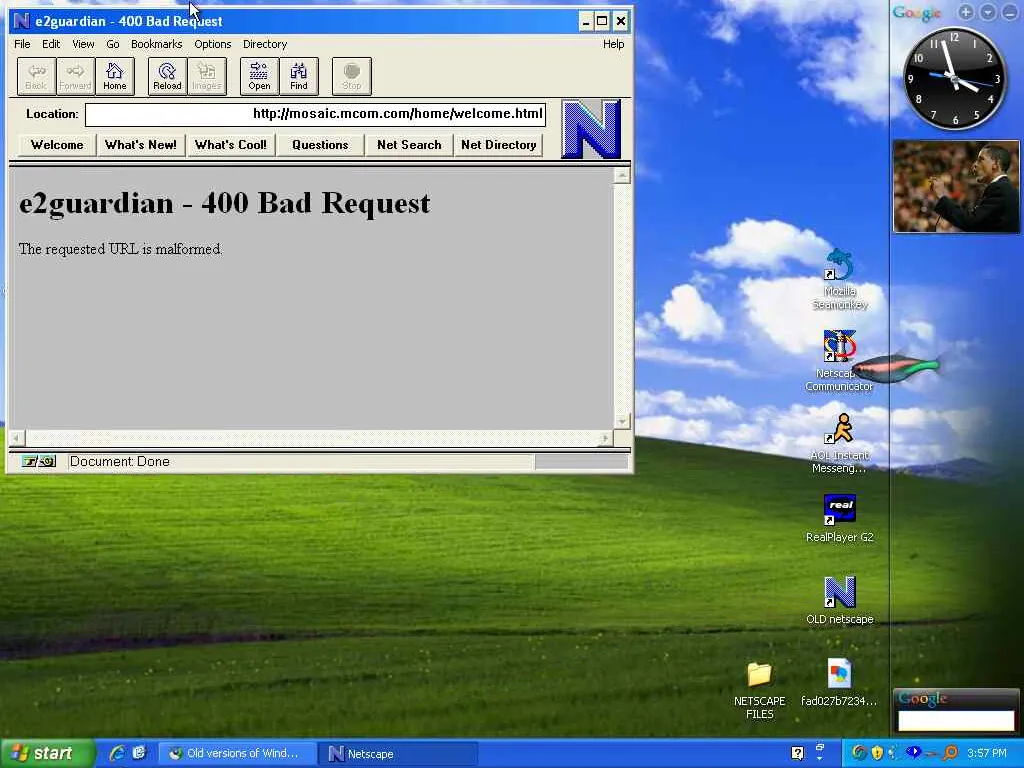The width and height of the screenshot is (1024, 768).
Task: Select fad027b7234 file on desktop
Action: 839,683
